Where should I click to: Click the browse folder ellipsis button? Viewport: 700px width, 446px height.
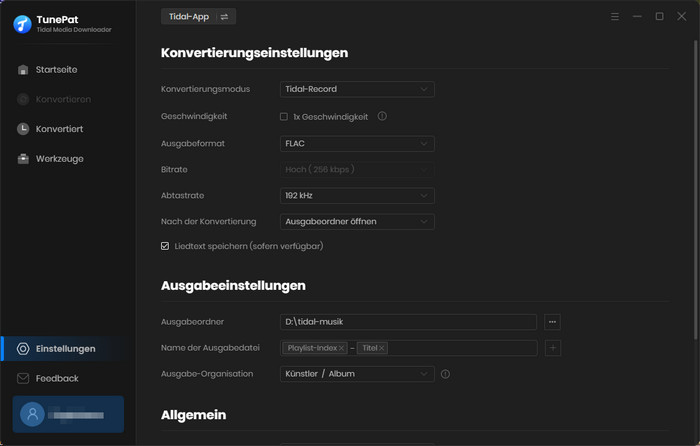pos(552,322)
